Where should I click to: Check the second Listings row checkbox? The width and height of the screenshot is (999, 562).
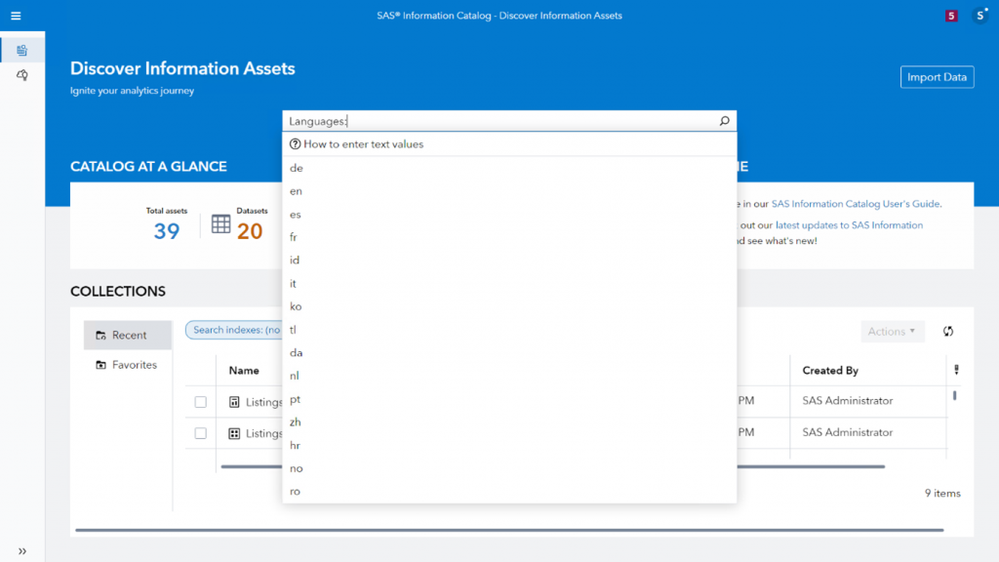201,433
